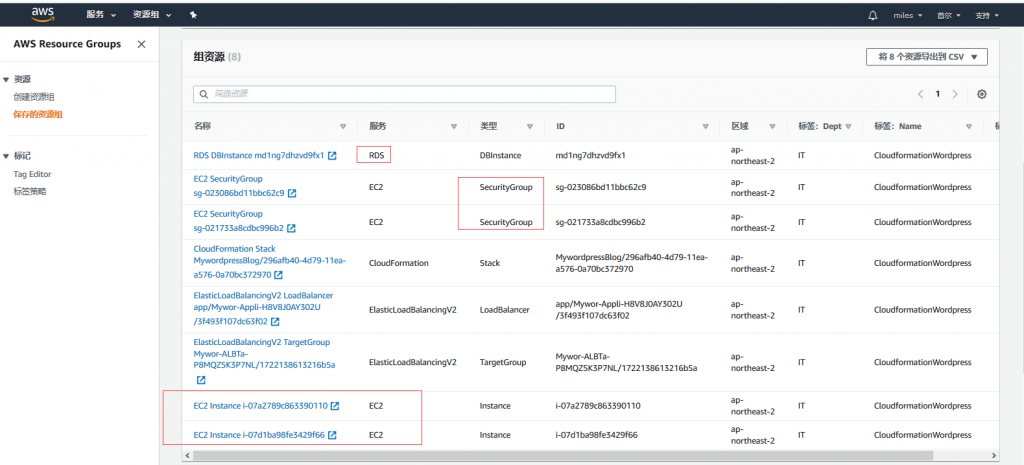Open Tag Editor in the sidebar
This screenshot has height=465, width=1024.
pos(33,174)
